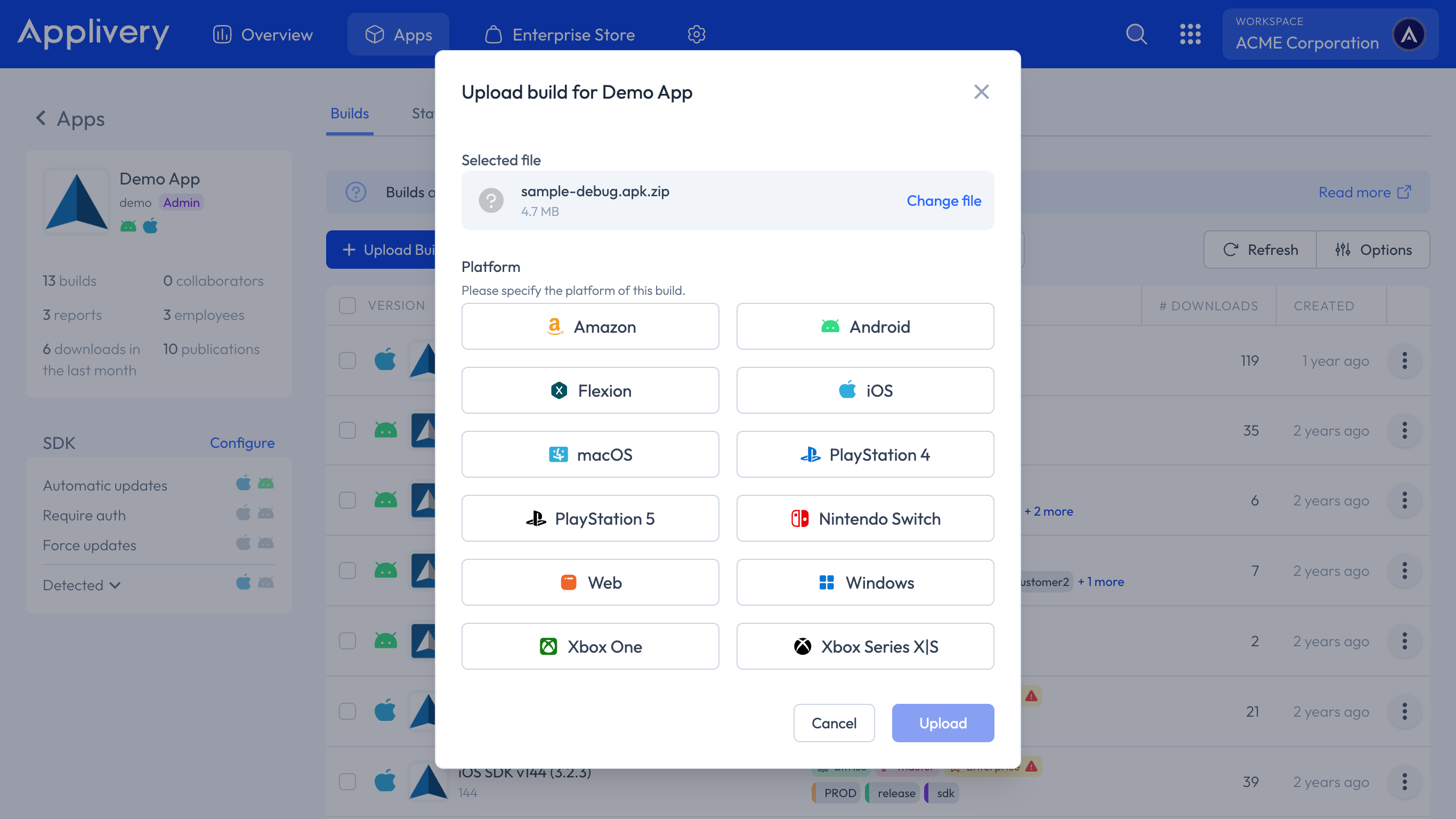Select the Amazon platform option
1456x819 pixels.
pyautogui.click(x=590, y=326)
